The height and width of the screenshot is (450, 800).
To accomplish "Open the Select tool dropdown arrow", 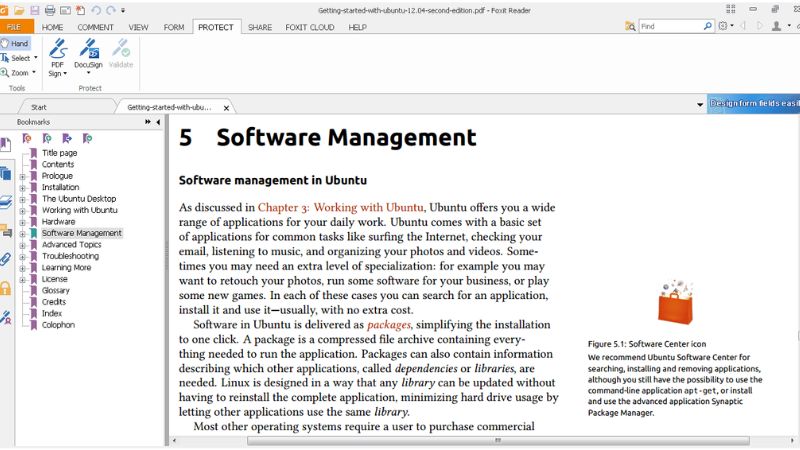I will [36, 58].
